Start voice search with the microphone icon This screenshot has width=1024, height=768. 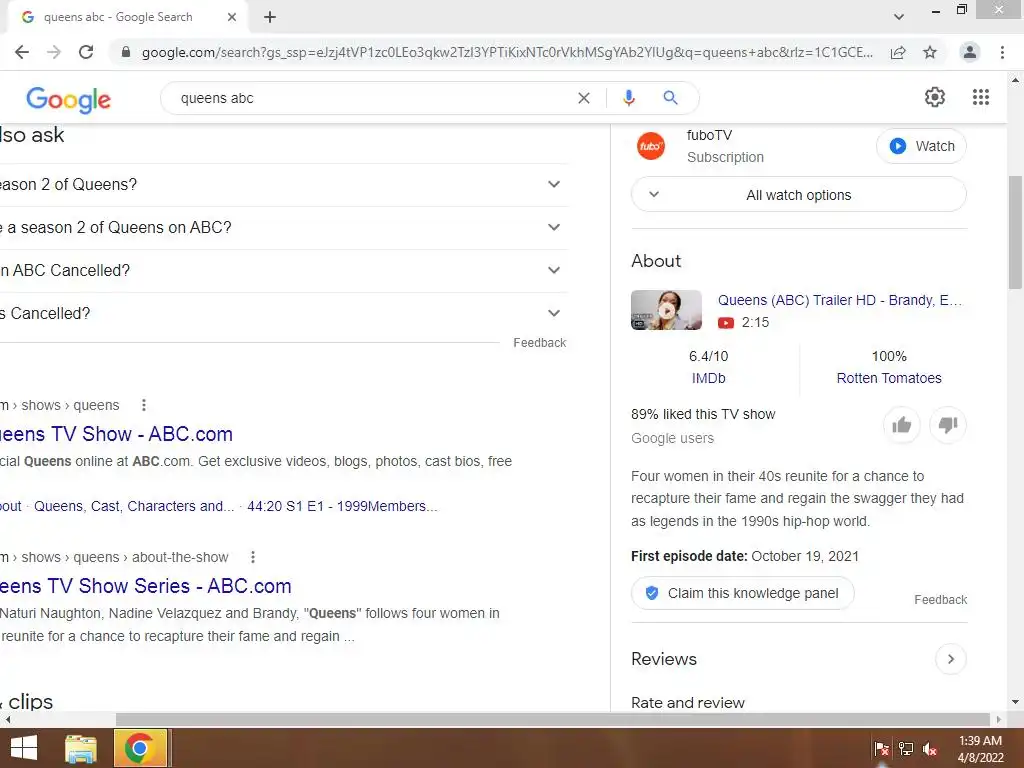pyautogui.click(x=628, y=98)
